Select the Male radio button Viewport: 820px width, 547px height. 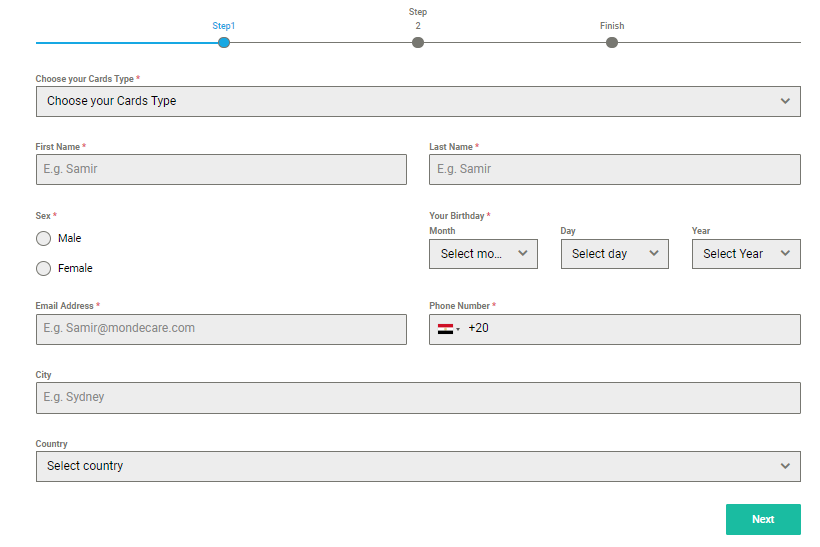[43, 238]
